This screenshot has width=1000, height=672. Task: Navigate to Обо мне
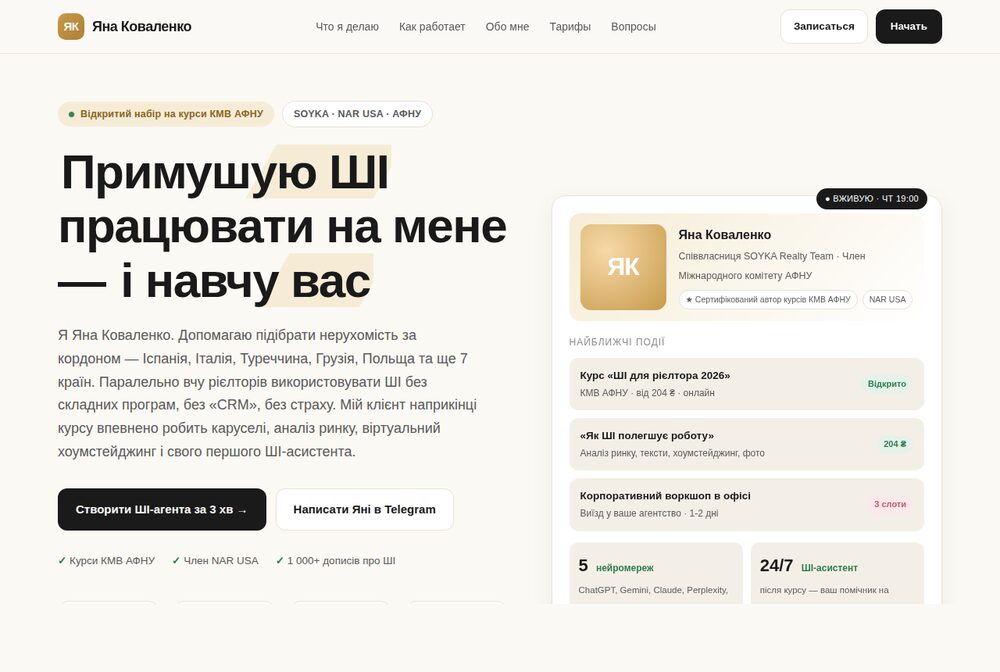507,27
